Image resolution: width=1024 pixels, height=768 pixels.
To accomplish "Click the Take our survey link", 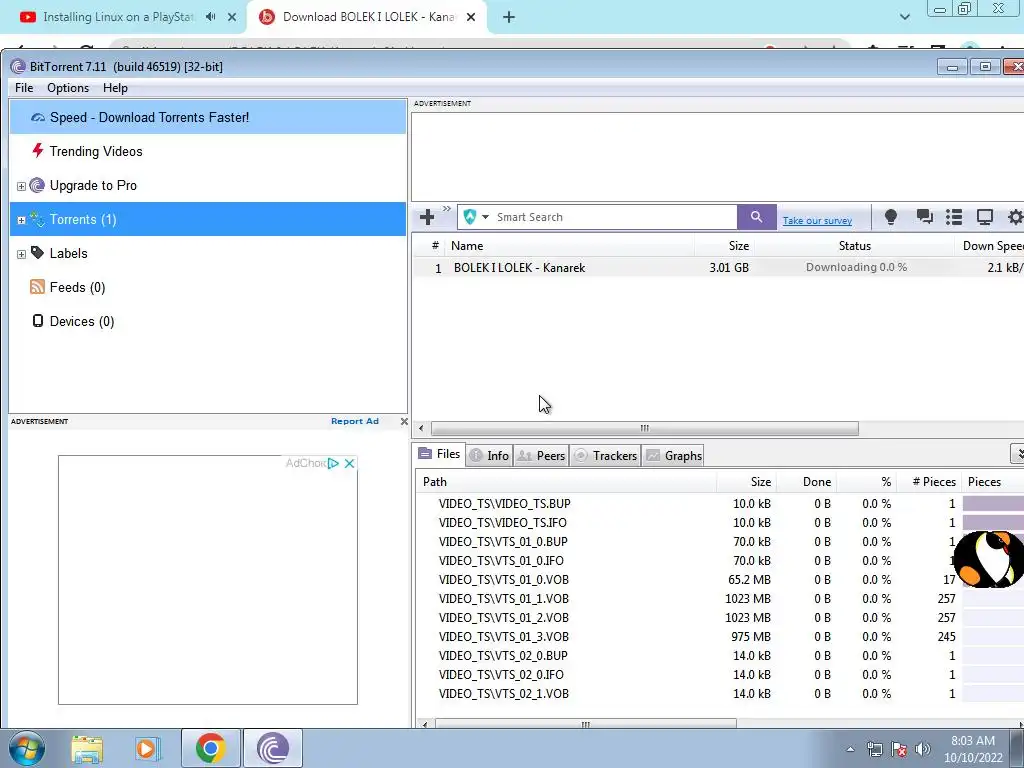I will point(817,221).
